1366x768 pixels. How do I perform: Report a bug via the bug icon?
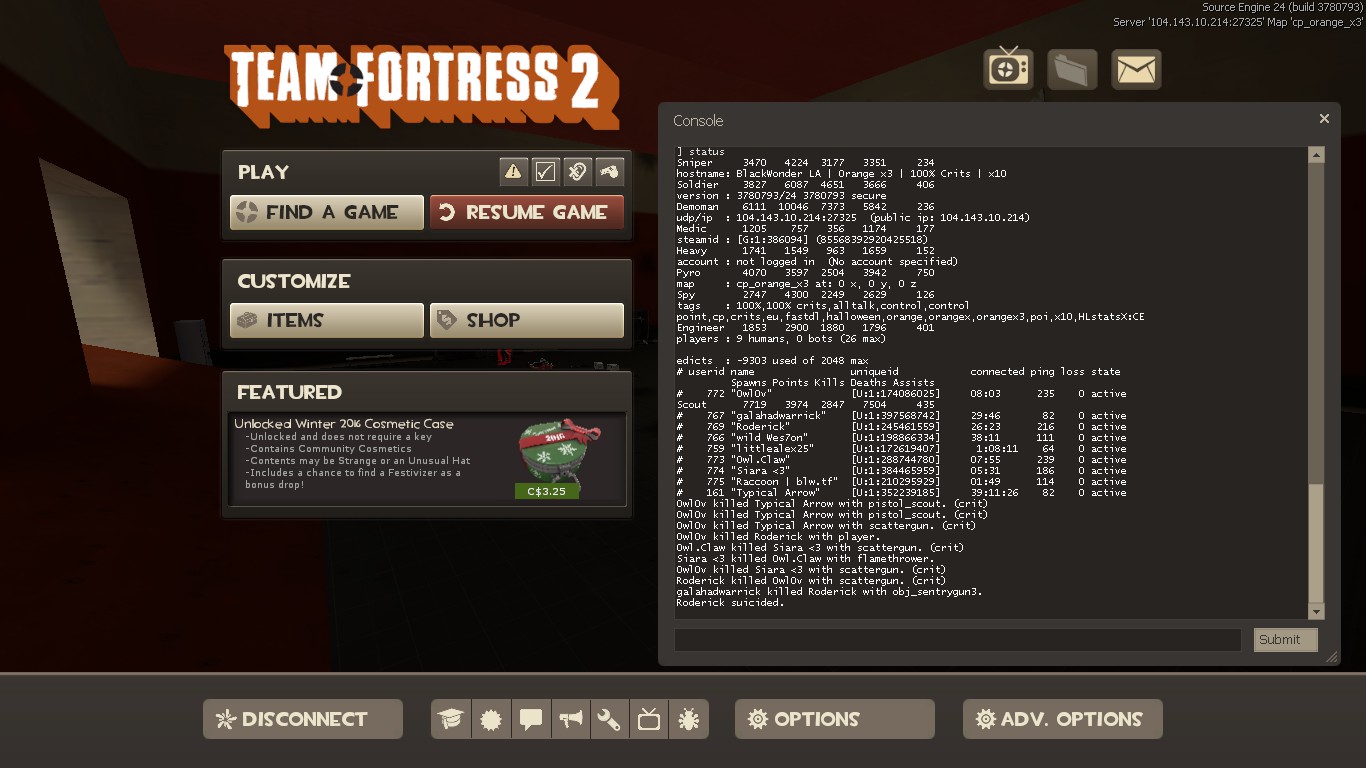pos(689,719)
